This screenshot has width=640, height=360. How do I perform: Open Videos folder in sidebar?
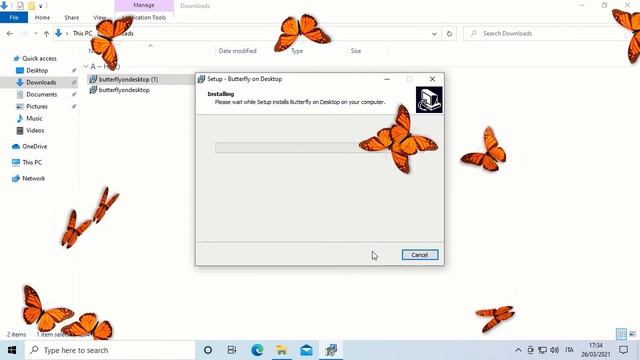pyautogui.click(x=35, y=130)
